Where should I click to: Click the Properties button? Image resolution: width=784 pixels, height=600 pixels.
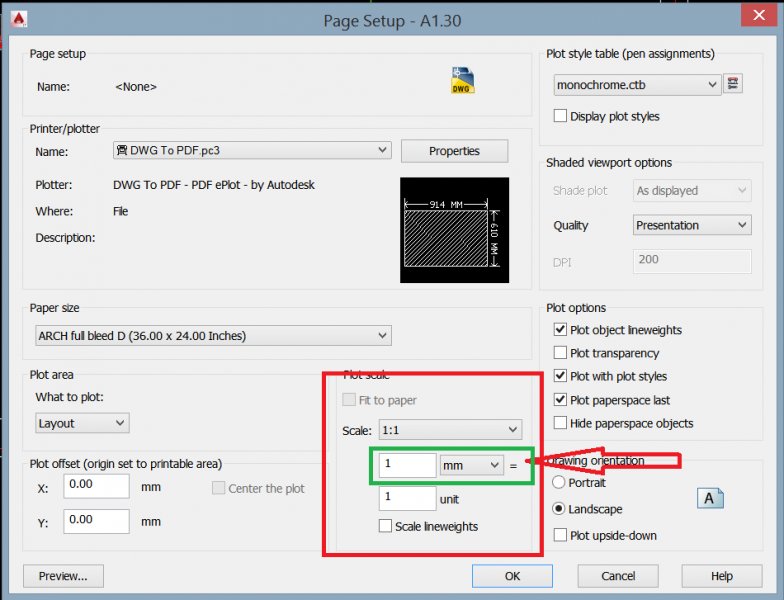[x=454, y=151]
